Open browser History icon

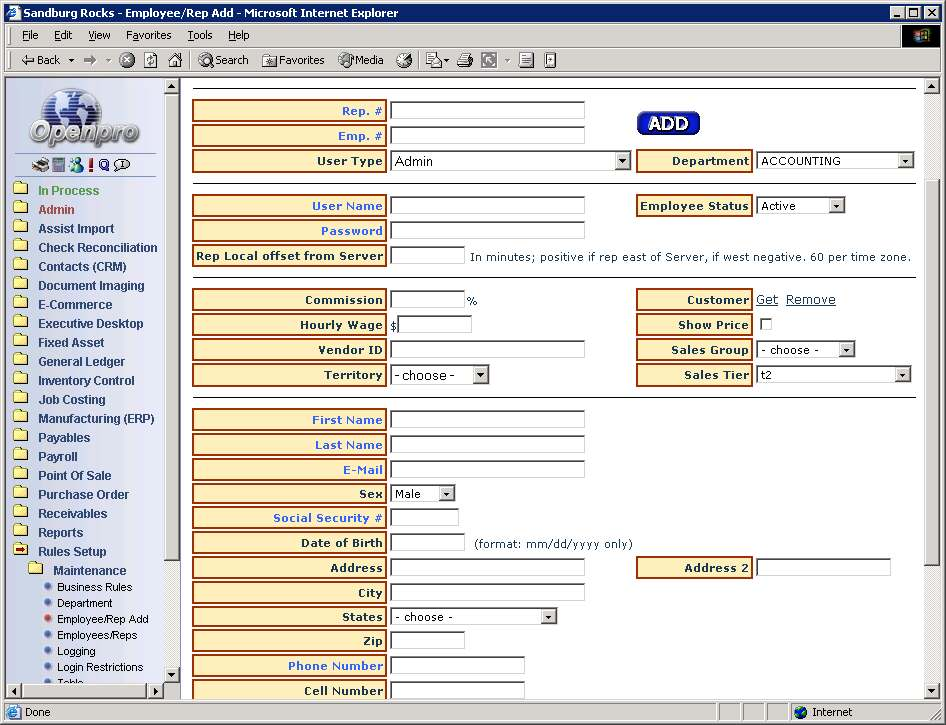[404, 60]
